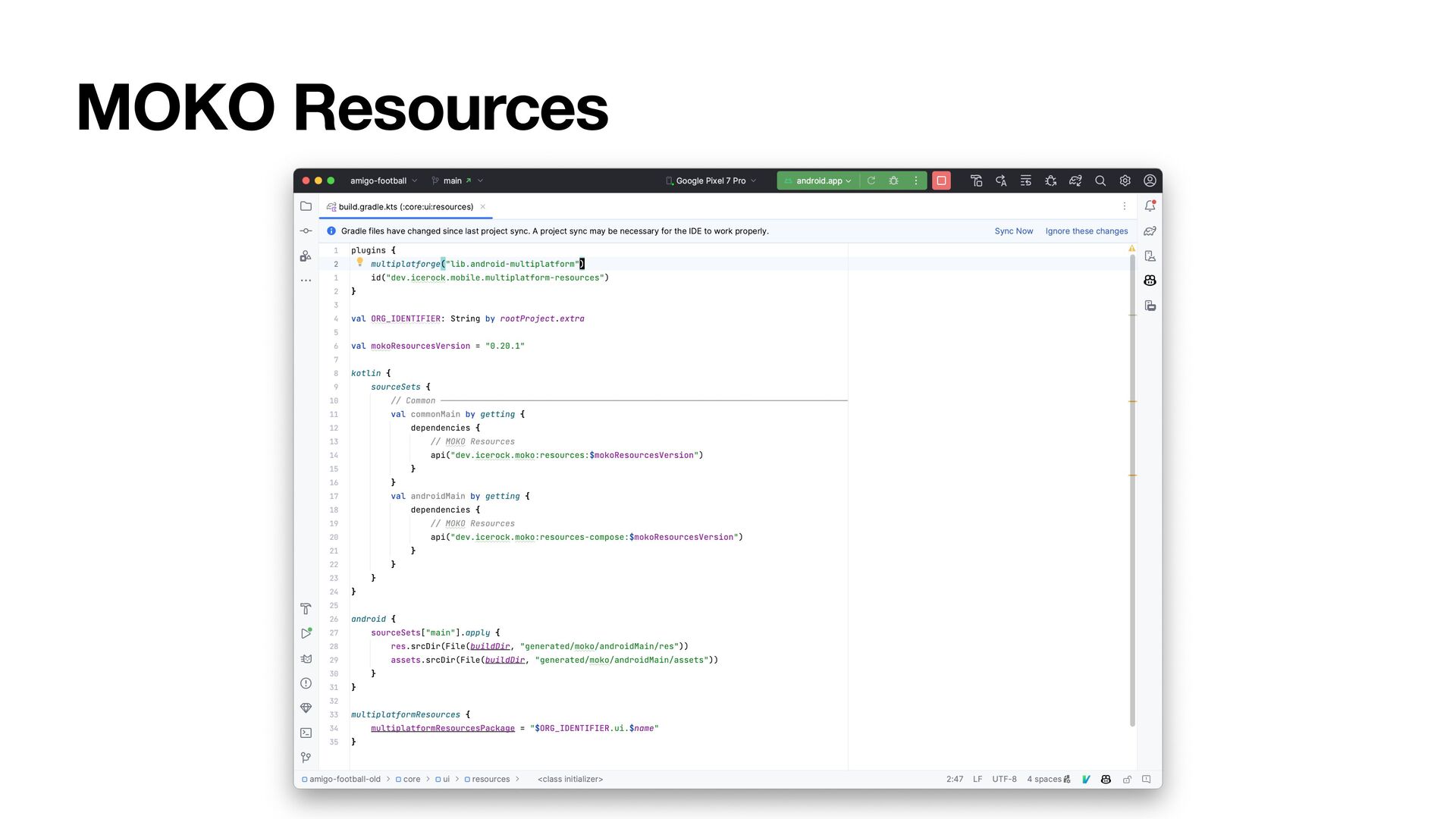Click the Copilot status bar icon
Viewport: 1456px width, 819px height.
click(x=1106, y=779)
